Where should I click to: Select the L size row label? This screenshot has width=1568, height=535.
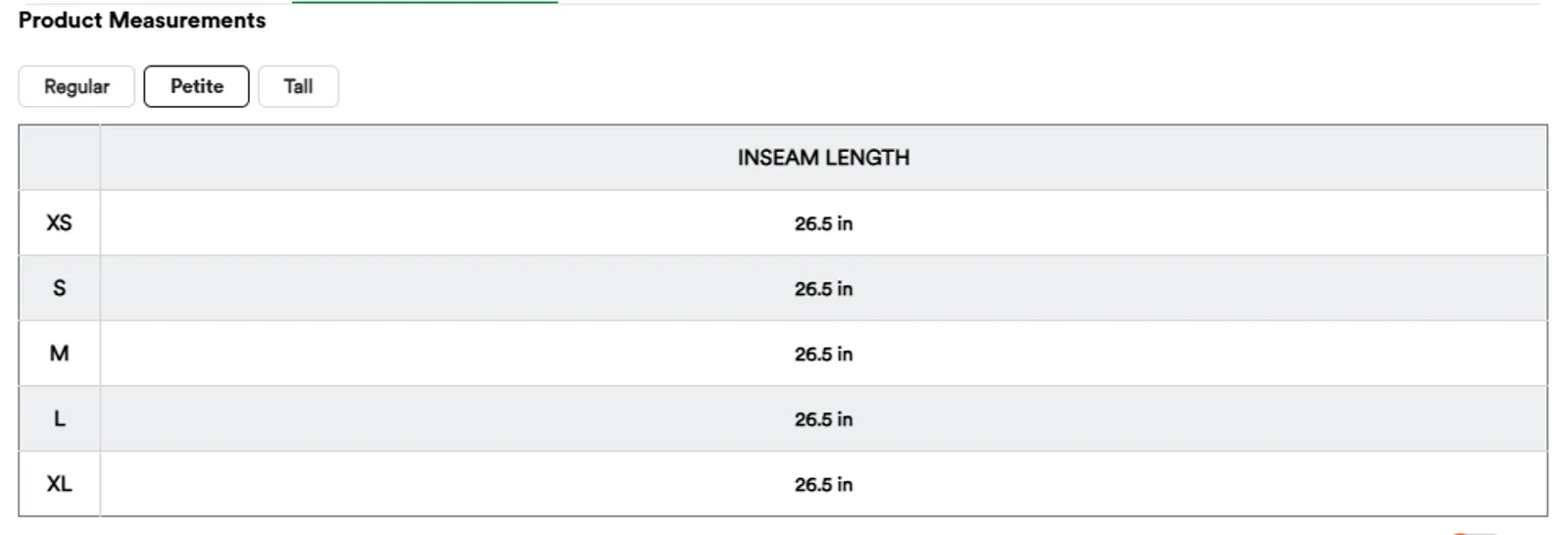(59, 418)
